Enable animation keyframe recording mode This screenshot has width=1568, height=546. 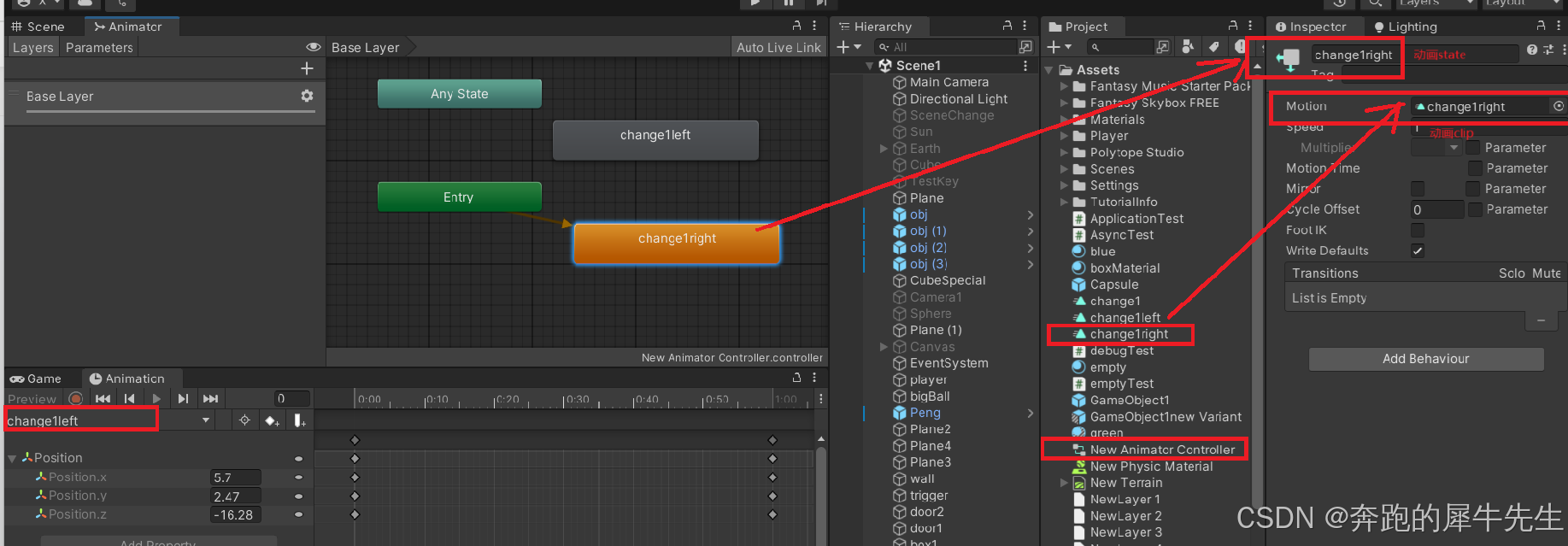coord(76,399)
